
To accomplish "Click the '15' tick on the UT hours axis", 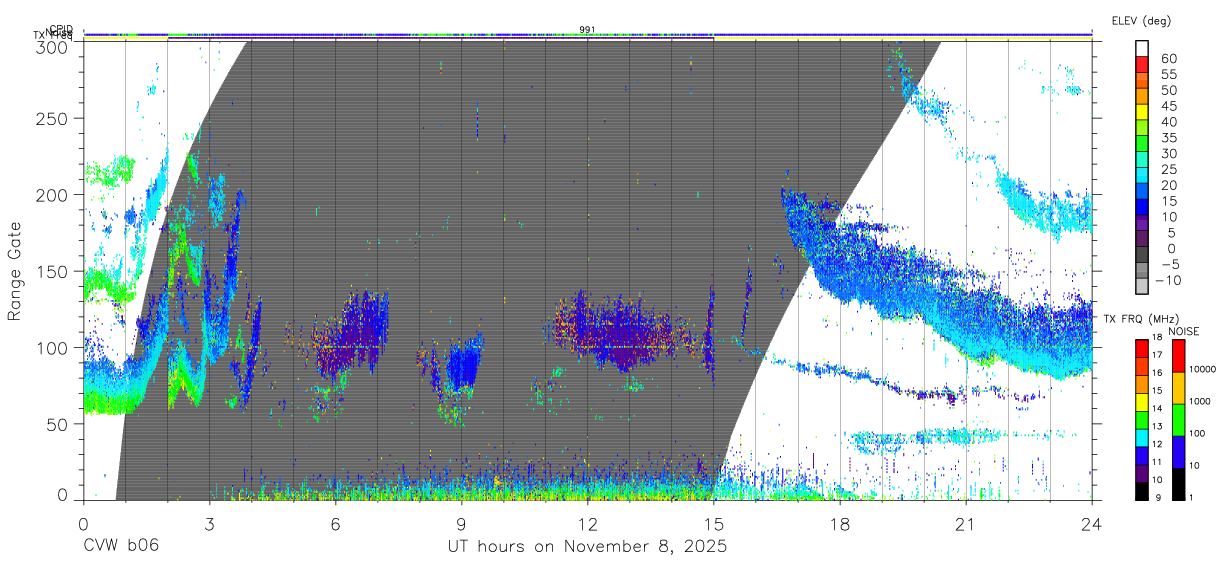I will click(x=714, y=524).
